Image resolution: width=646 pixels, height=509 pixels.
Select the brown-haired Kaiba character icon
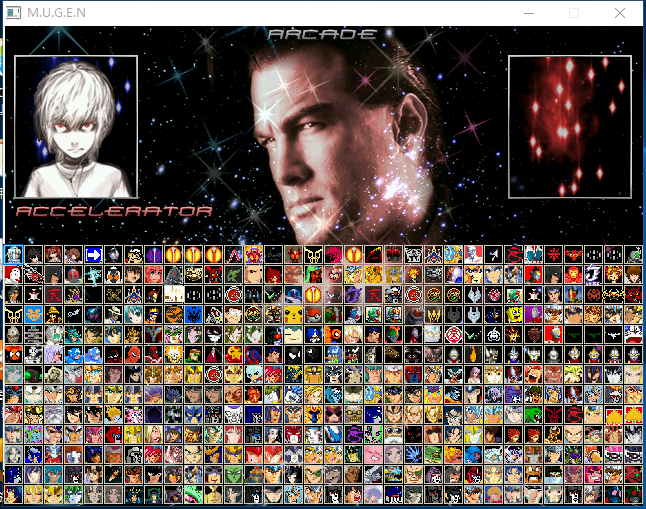click(x=633, y=275)
